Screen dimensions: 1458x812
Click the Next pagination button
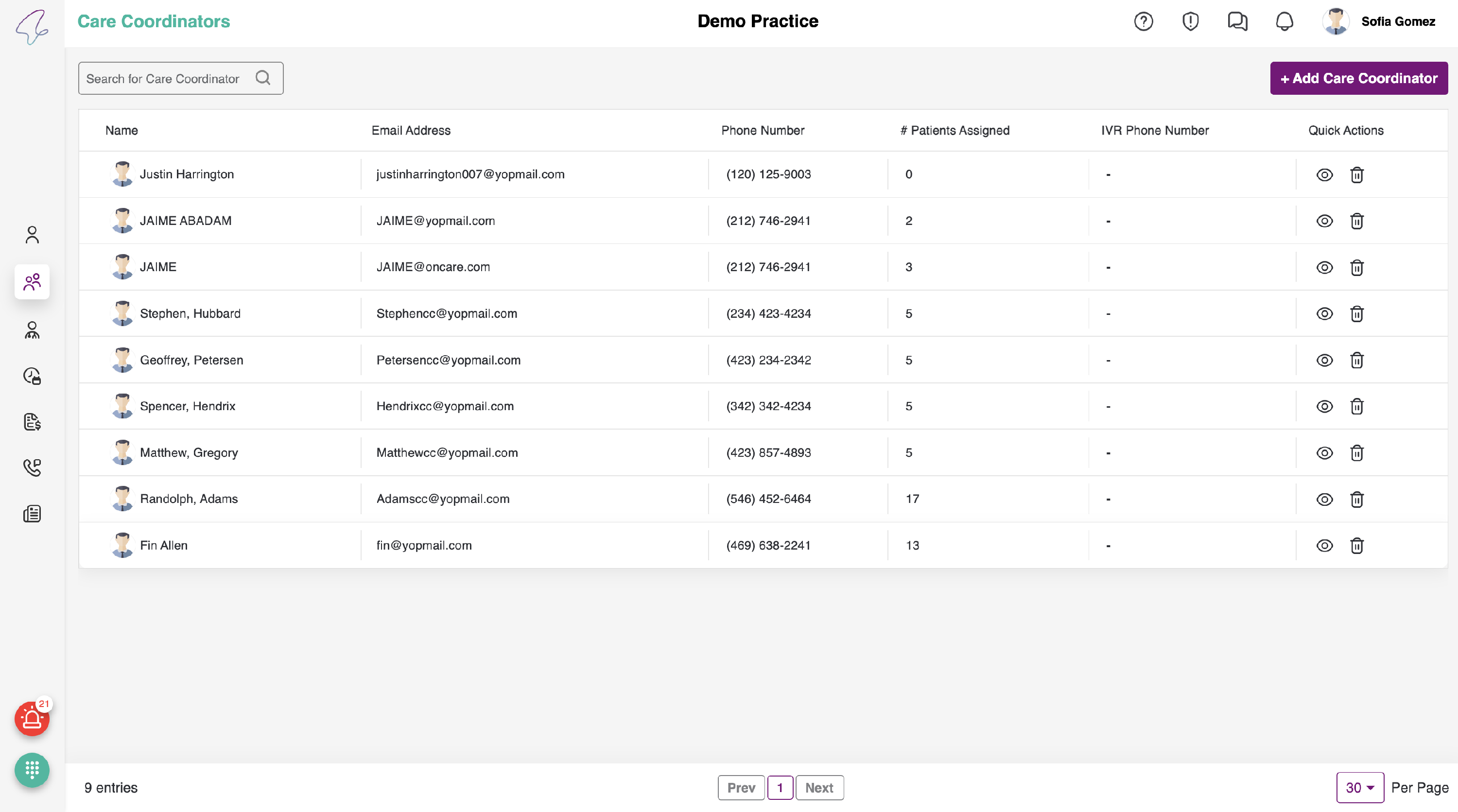click(x=819, y=788)
